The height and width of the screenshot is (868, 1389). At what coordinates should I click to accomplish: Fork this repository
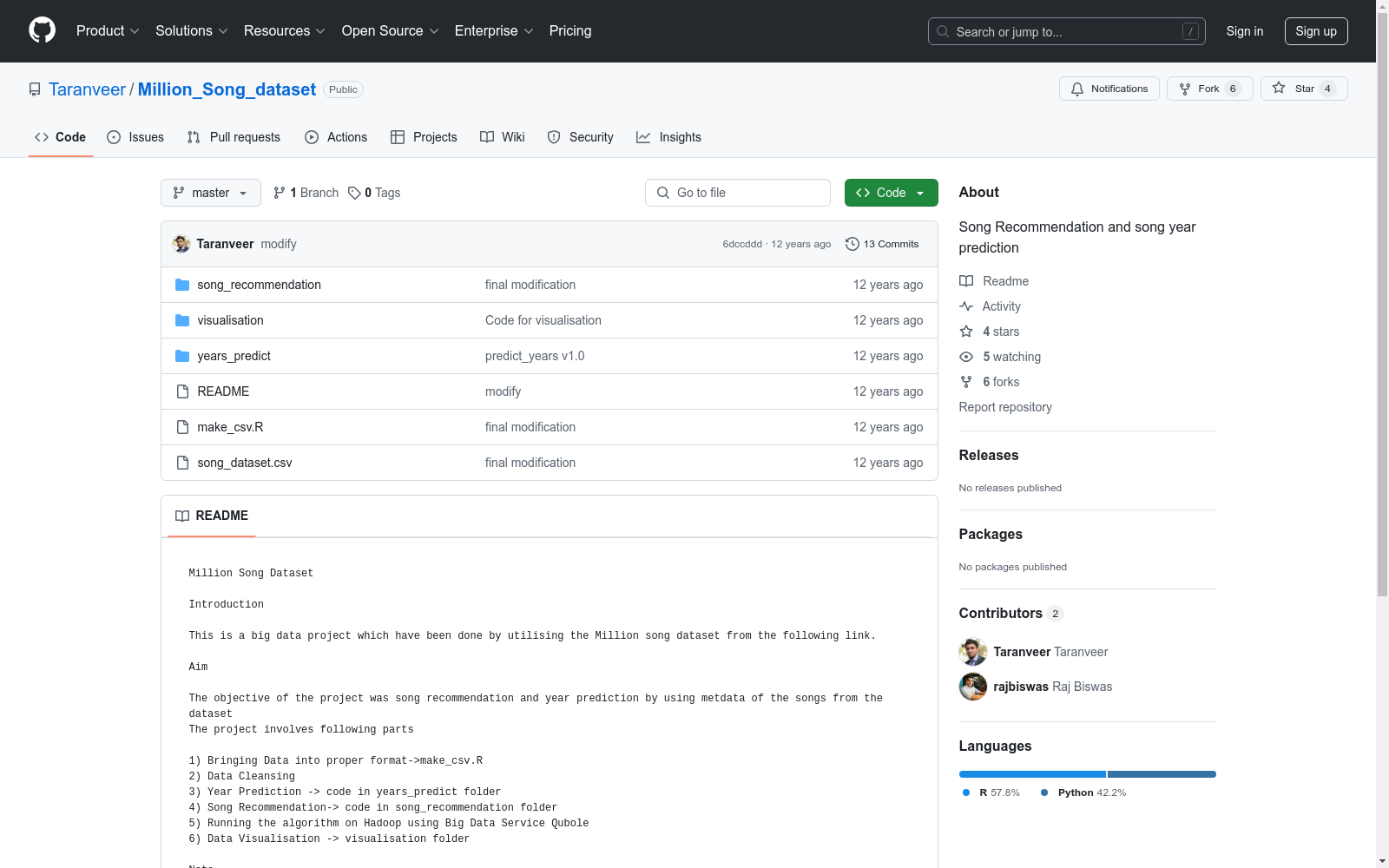(x=1209, y=89)
